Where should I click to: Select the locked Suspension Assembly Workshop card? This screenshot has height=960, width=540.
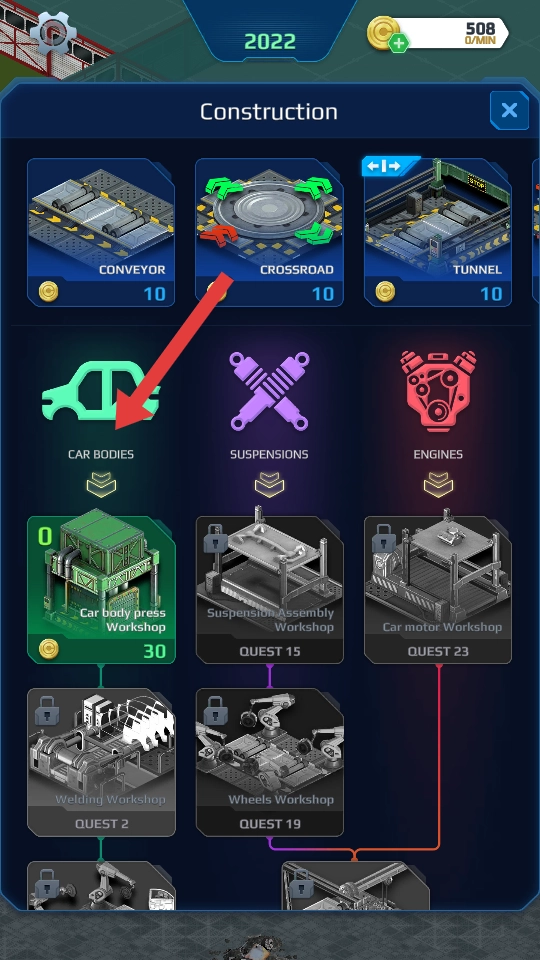pyautogui.click(x=269, y=590)
